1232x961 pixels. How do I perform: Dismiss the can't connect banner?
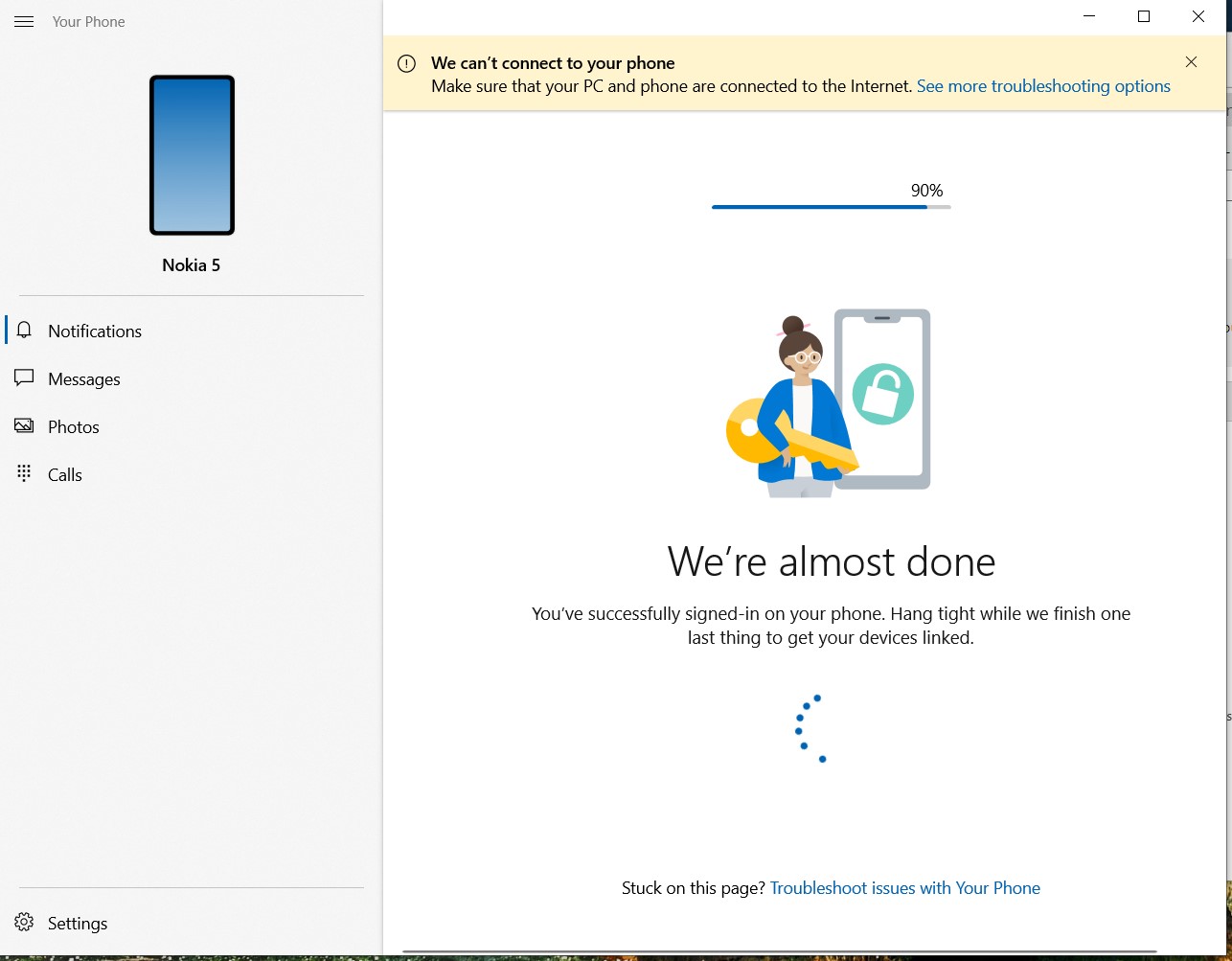pos(1191,62)
